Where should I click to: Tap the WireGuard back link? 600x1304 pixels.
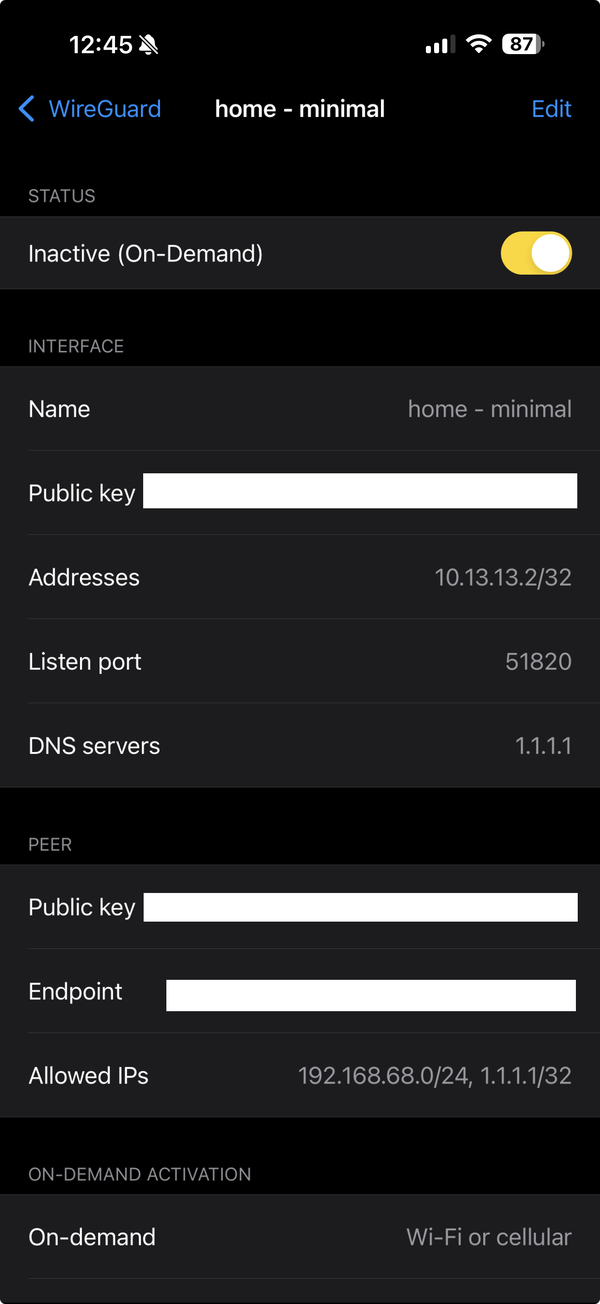[x=100, y=110]
